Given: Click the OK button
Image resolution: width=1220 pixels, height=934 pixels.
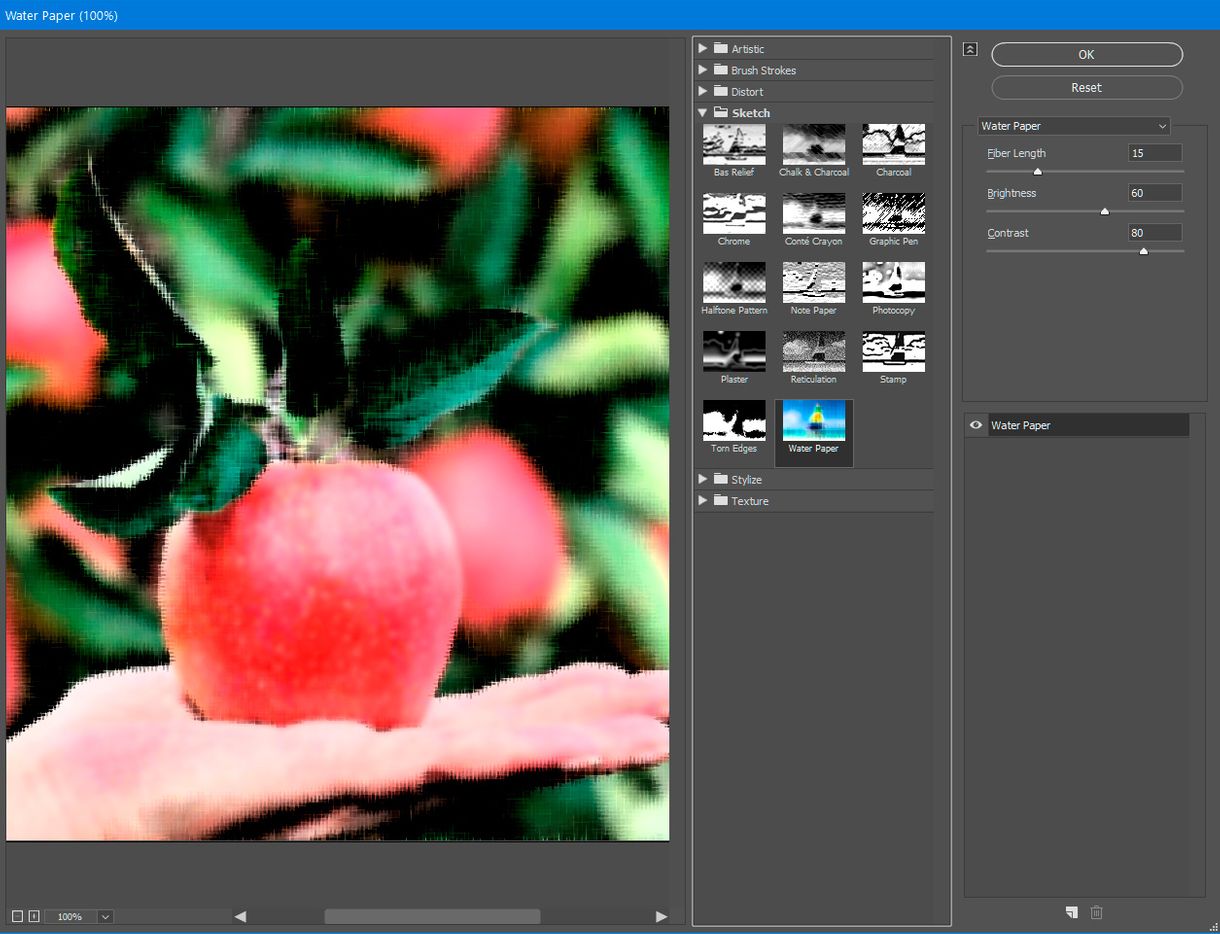Looking at the screenshot, I should pyautogui.click(x=1085, y=54).
